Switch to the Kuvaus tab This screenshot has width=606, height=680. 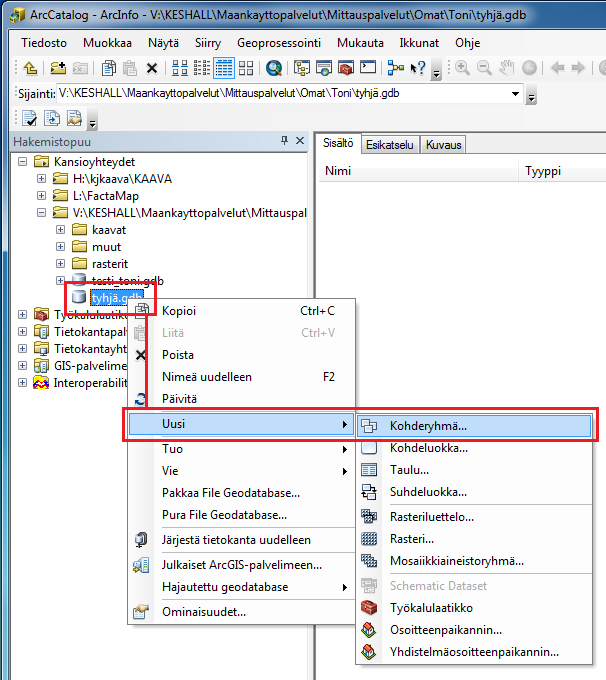tap(443, 145)
